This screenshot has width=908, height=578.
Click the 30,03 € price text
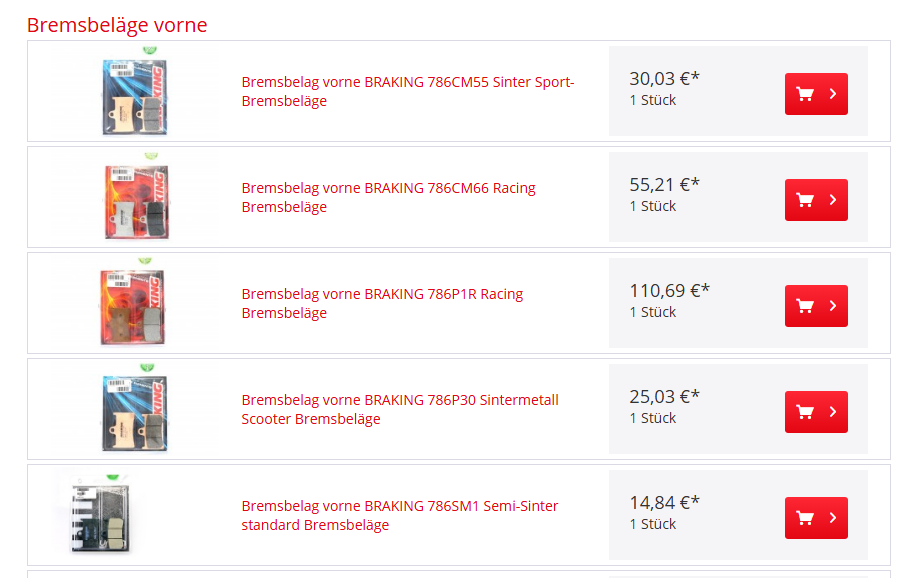pos(664,78)
